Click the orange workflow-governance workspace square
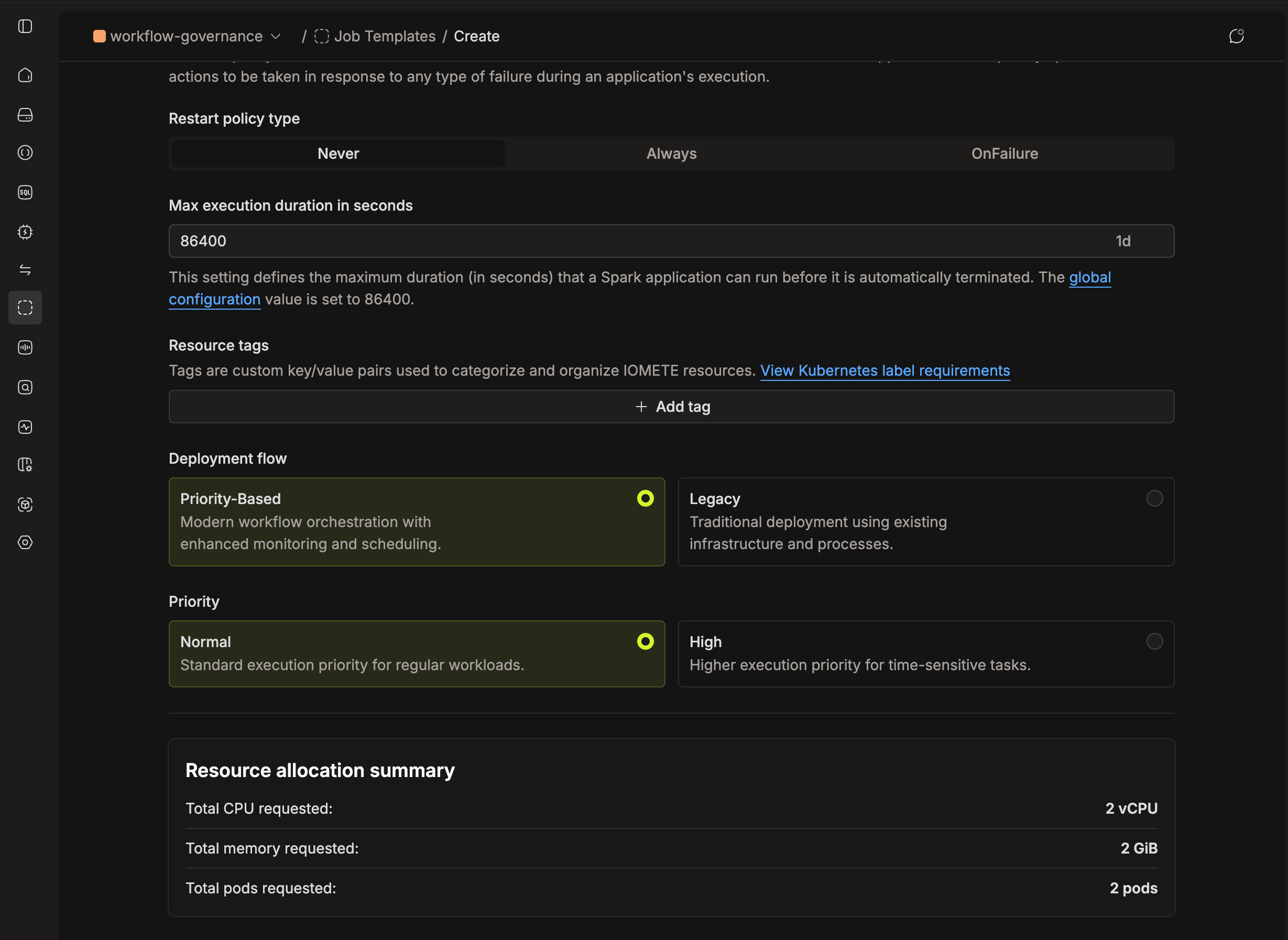Image resolution: width=1288 pixels, height=940 pixels. click(100, 37)
